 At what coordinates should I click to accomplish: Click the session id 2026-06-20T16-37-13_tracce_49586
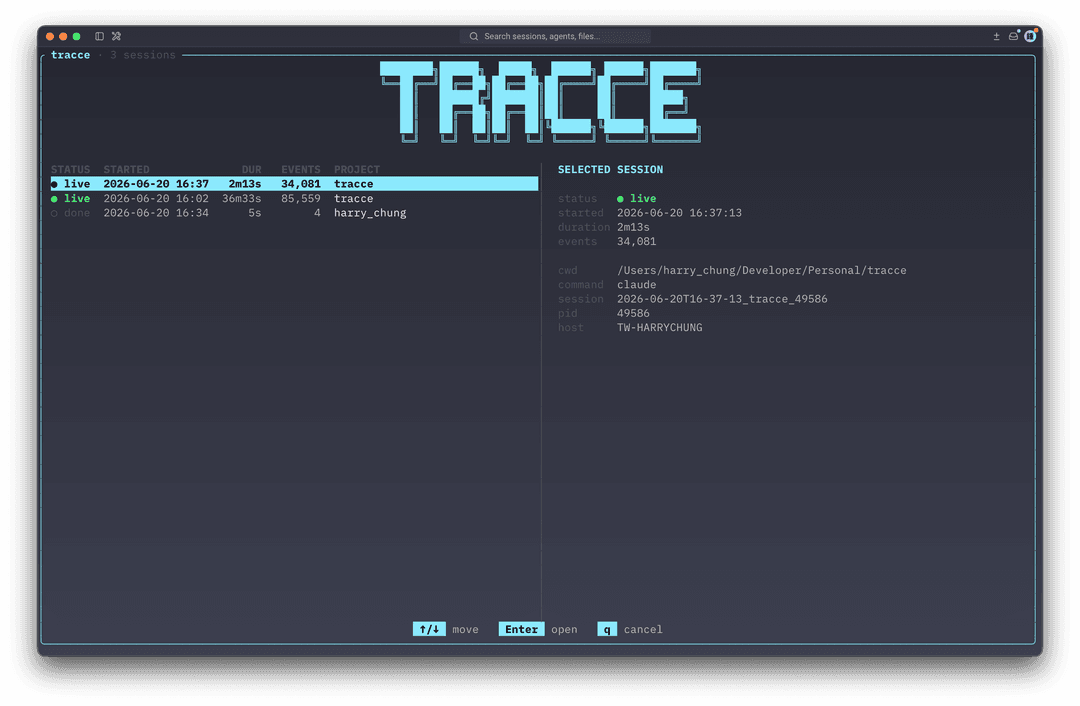(x=722, y=299)
